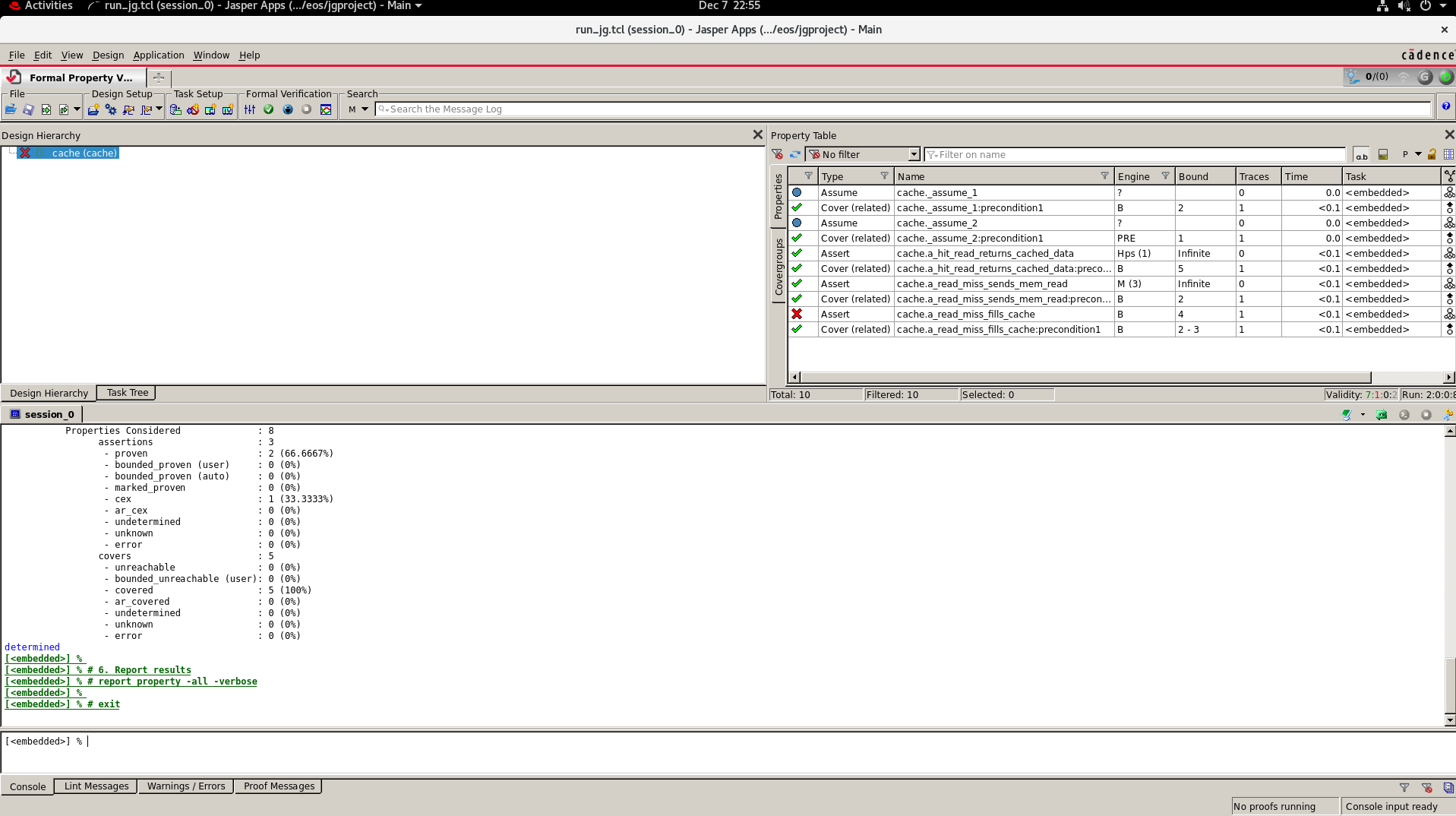The width and height of the screenshot is (1456, 816).
Task: Click the clear filter icon in Property Table
Action: point(777,154)
